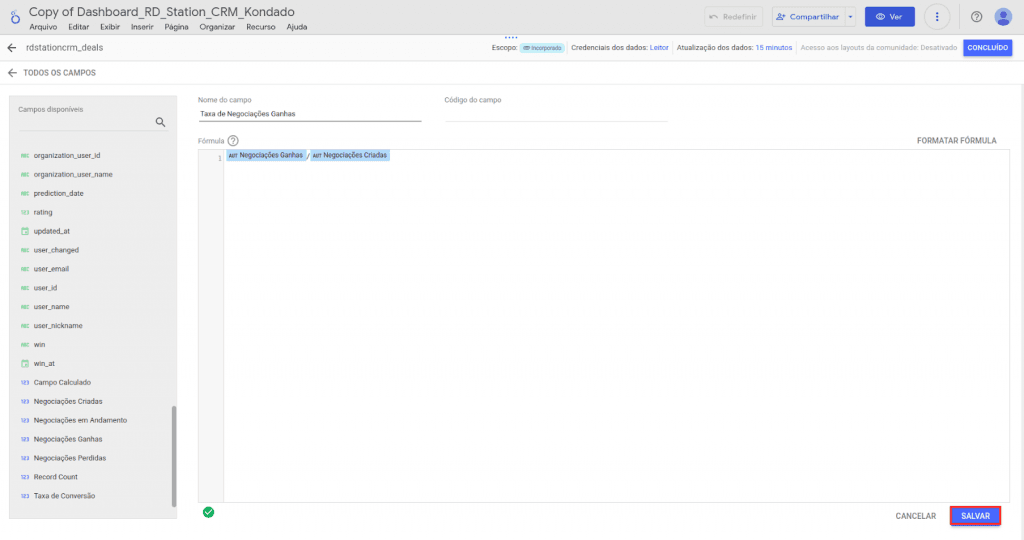The width and height of the screenshot is (1024, 540).
Task: Click the formula help question mark icon
Action: click(233, 141)
